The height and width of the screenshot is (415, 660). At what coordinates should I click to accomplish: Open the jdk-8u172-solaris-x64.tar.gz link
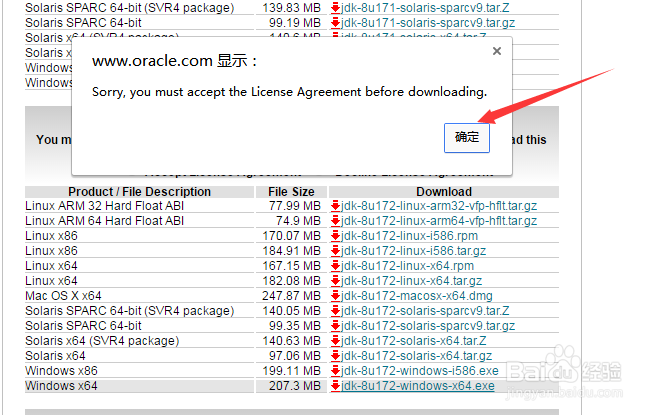(416, 356)
